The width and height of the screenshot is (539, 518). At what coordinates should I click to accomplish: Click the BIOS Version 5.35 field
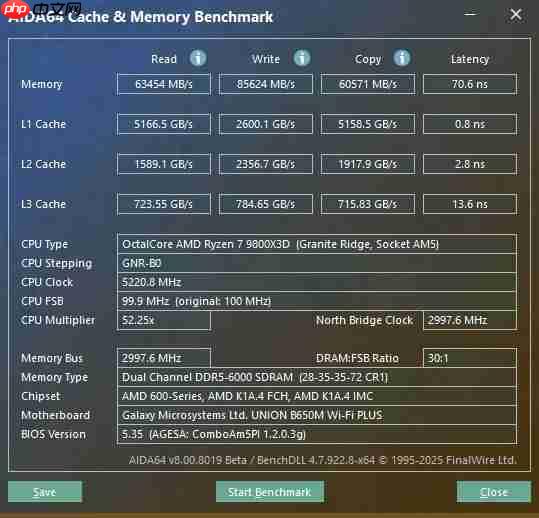[317, 434]
